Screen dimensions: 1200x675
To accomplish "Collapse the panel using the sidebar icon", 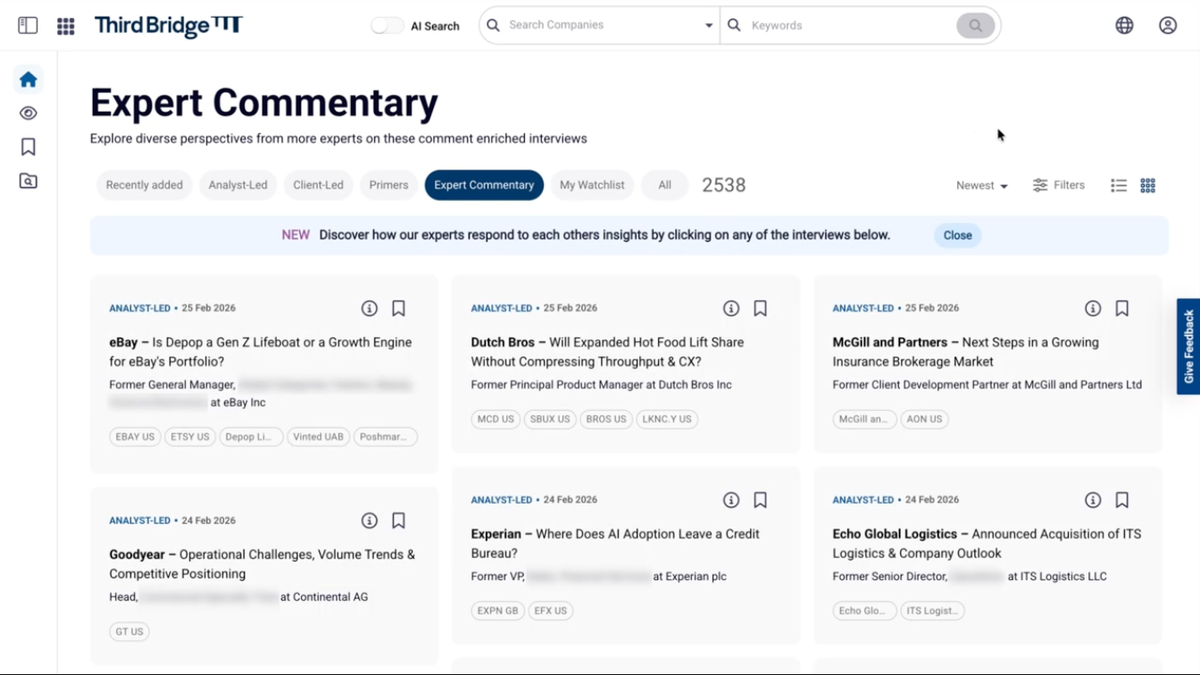I will coord(27,24).
